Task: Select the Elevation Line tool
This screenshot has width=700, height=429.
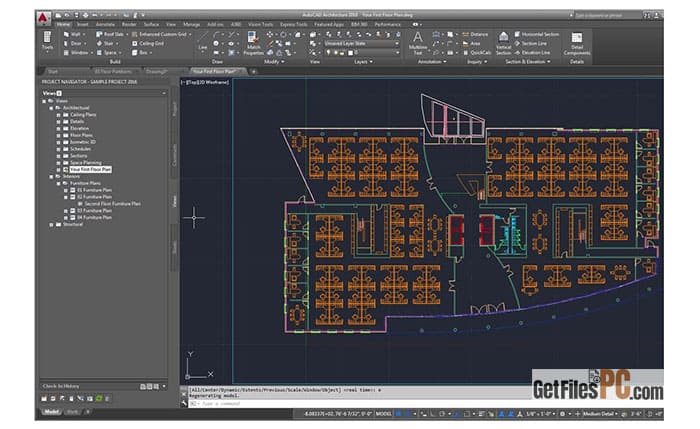Action: [x=532, y=53]
